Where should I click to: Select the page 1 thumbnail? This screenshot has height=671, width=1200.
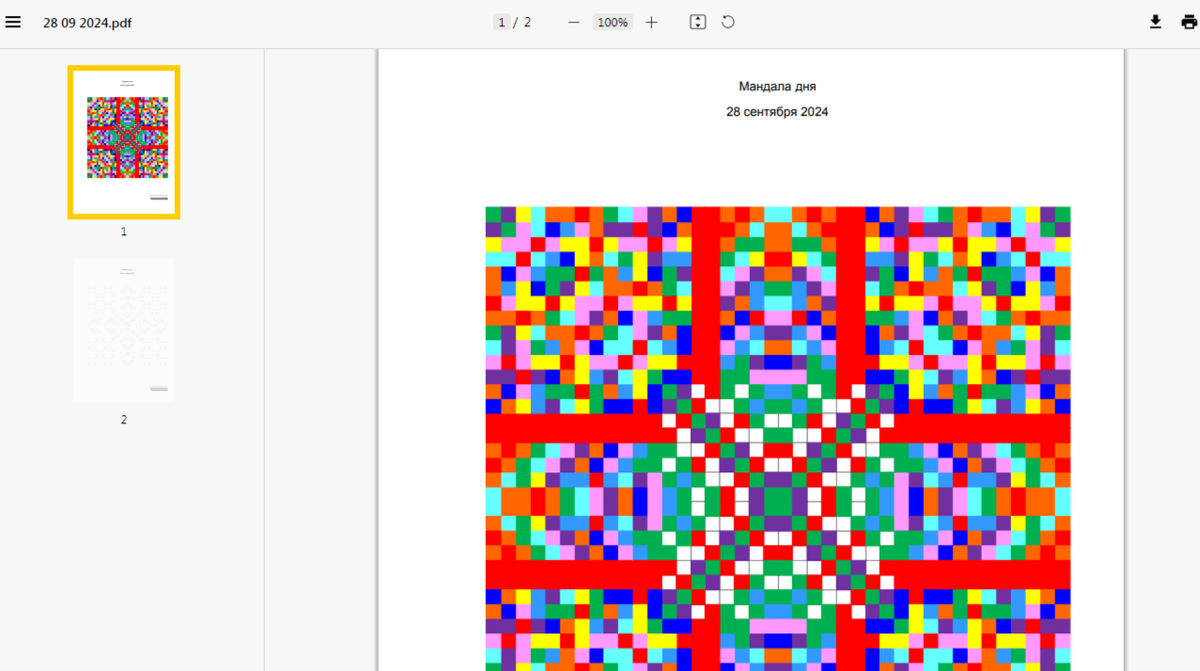(x=124, y=142)
